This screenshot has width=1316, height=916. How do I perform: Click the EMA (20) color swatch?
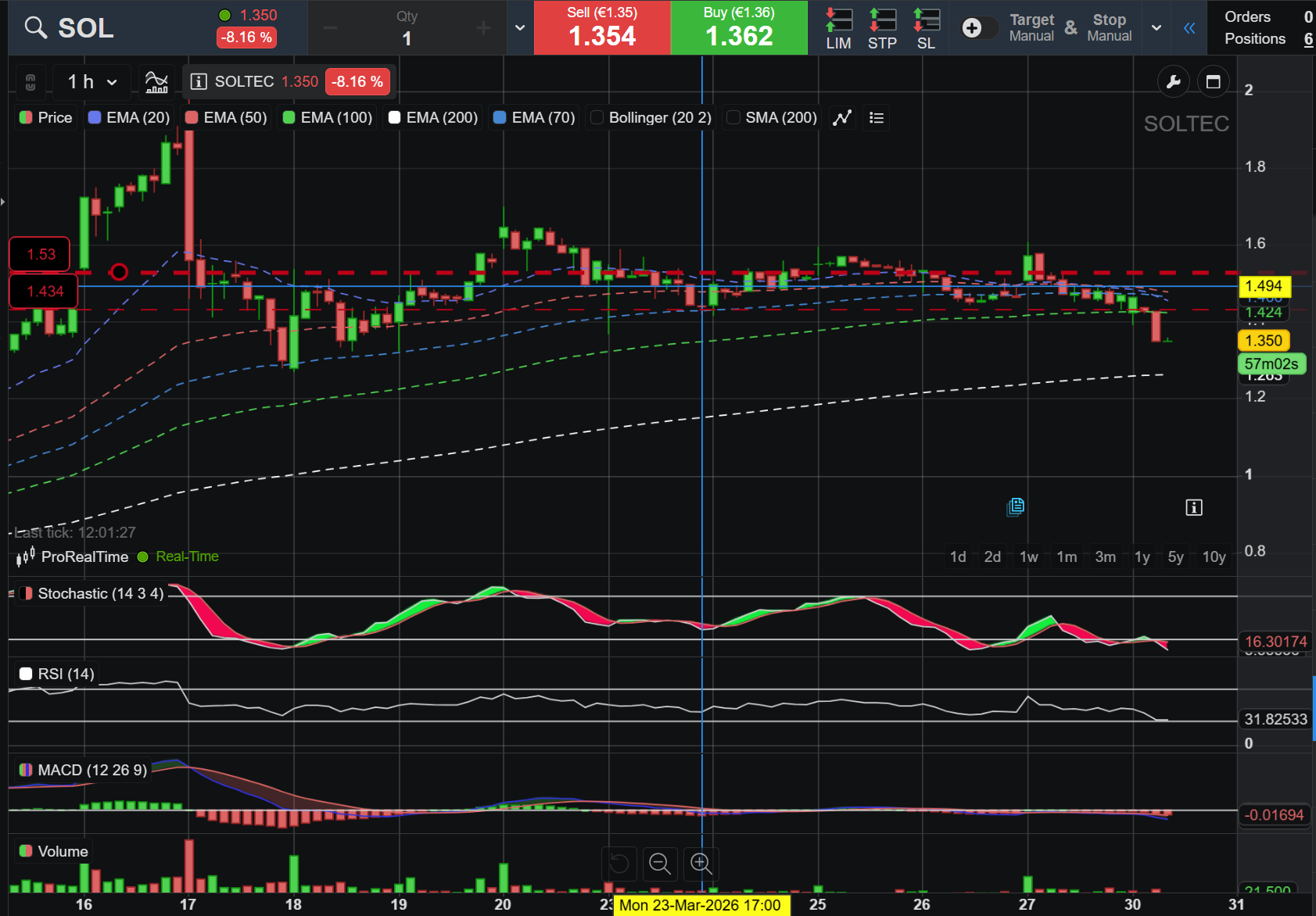[95, 117]
